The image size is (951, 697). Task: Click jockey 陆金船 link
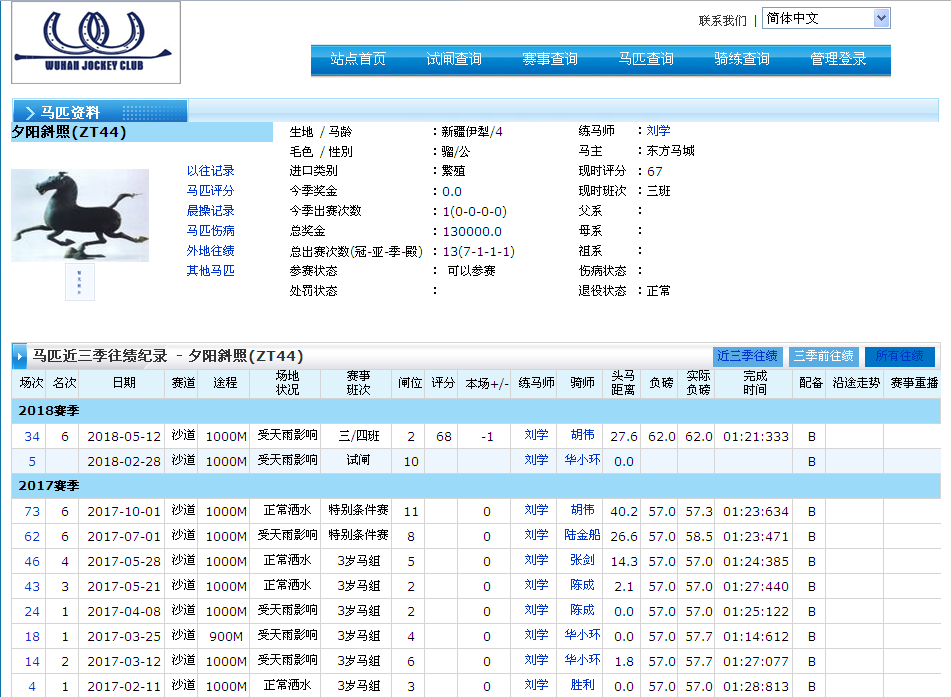tap(582, 536)
